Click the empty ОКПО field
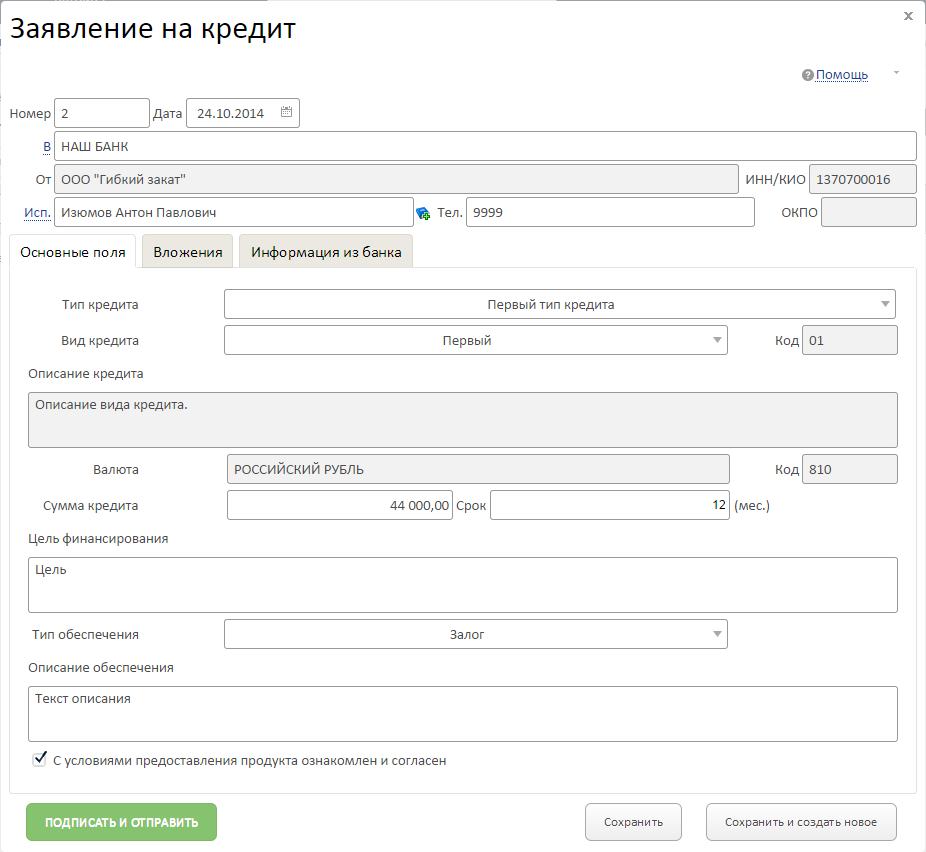Viewport: 926px width, 852px height. pyautogui.click(x=869, y=212)
